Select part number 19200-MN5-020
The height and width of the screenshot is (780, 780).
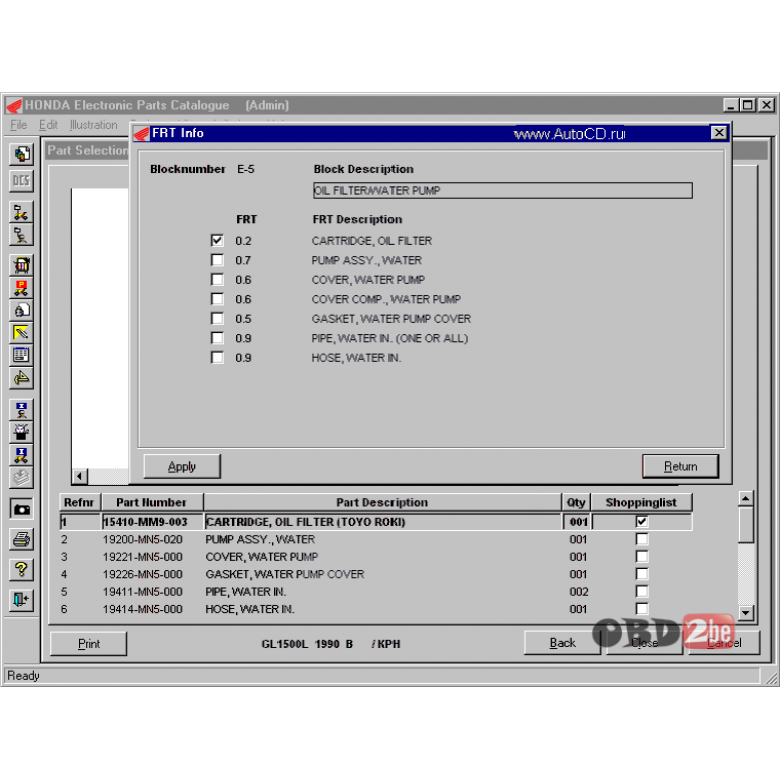tap(143, 539)
